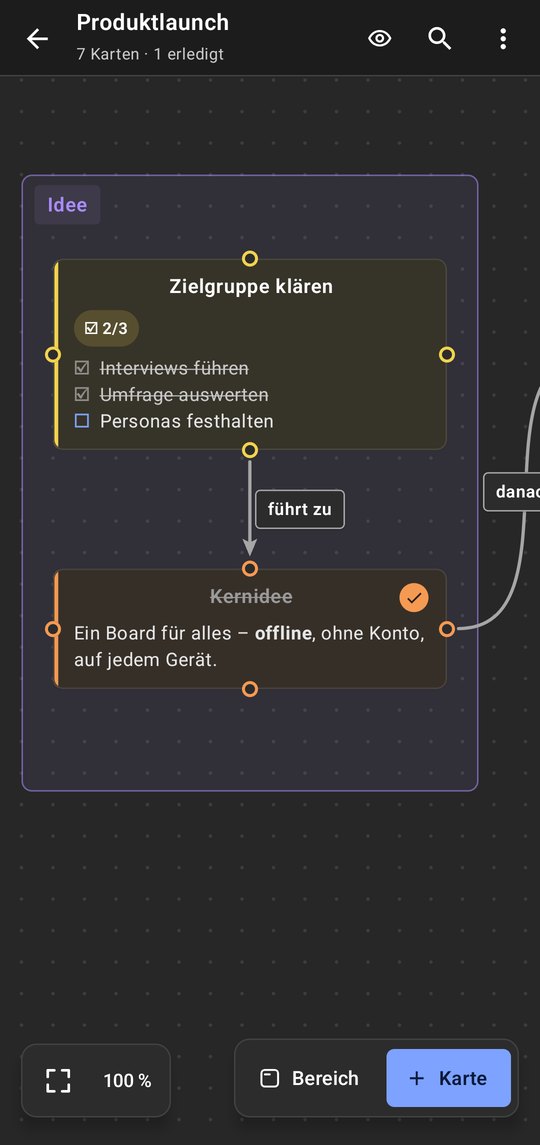Select left connector of Kernidee card

pos(53,629)
